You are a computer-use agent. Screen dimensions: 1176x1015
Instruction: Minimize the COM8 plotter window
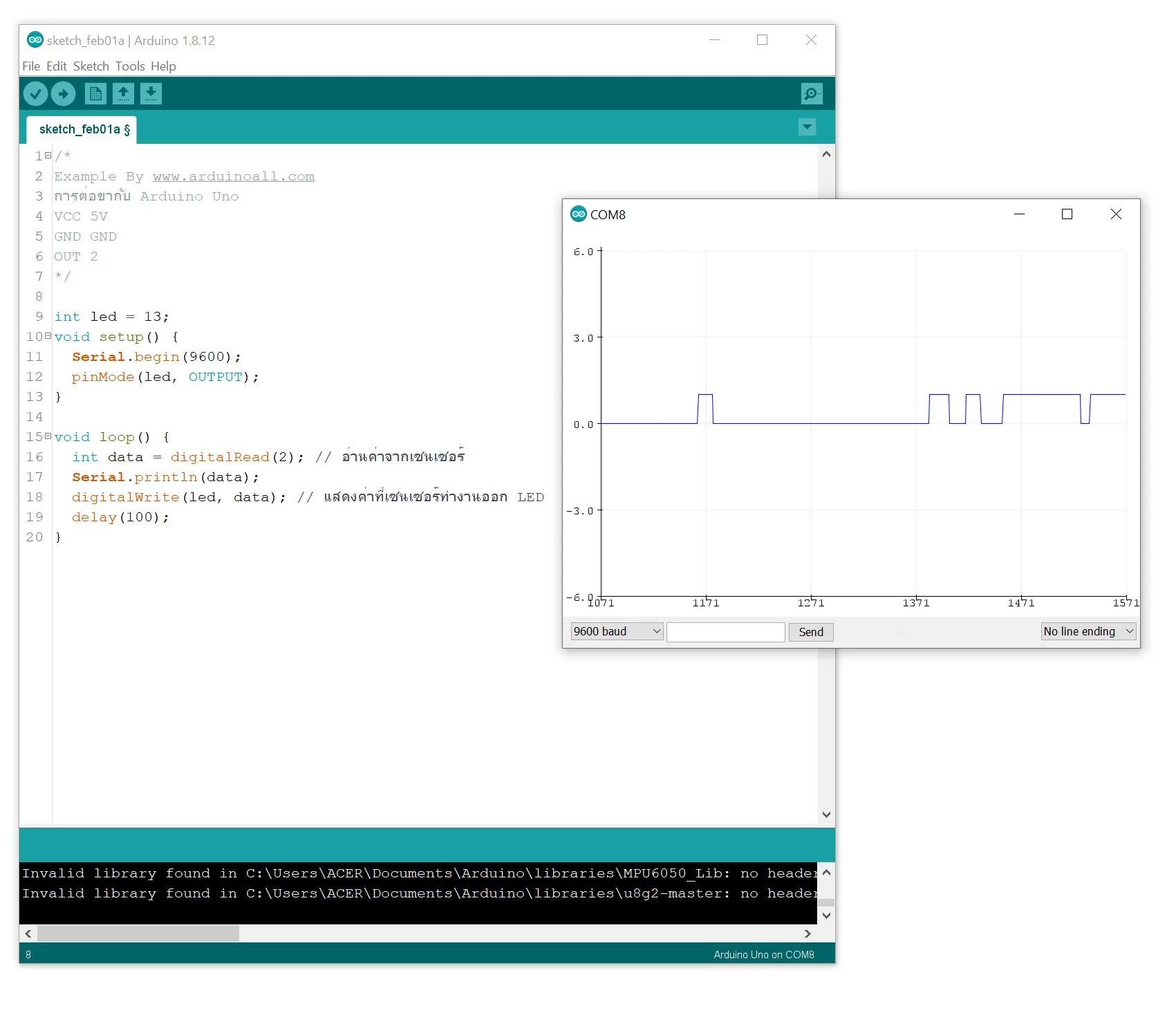point(1019,214)
